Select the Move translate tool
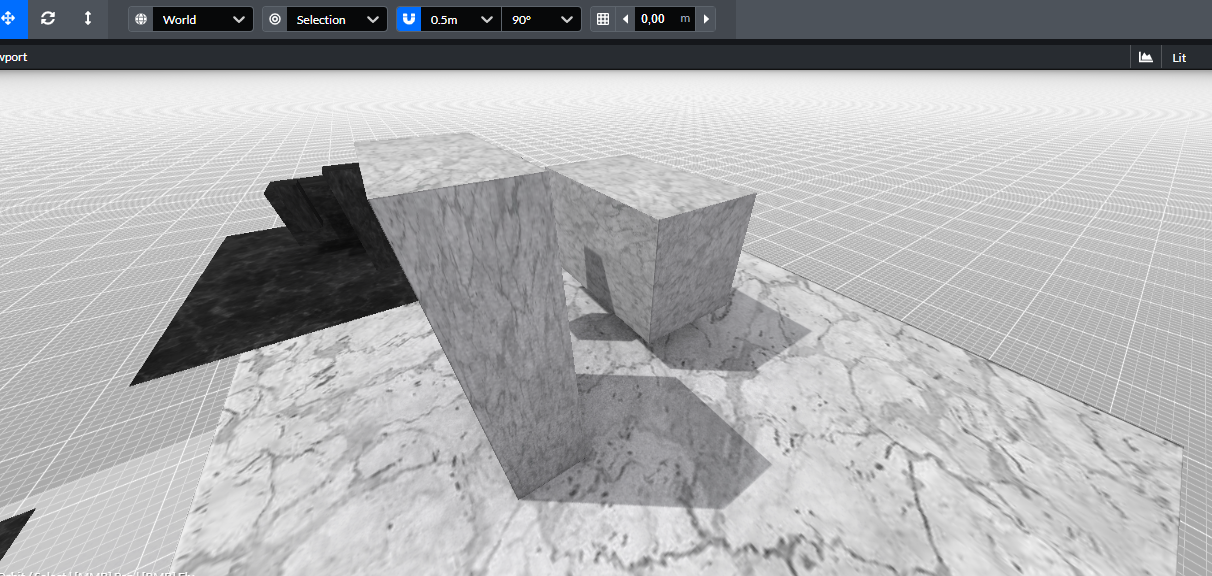Image resolution: width=1212 pixels, height=576 pixels. tap(10, 19)
